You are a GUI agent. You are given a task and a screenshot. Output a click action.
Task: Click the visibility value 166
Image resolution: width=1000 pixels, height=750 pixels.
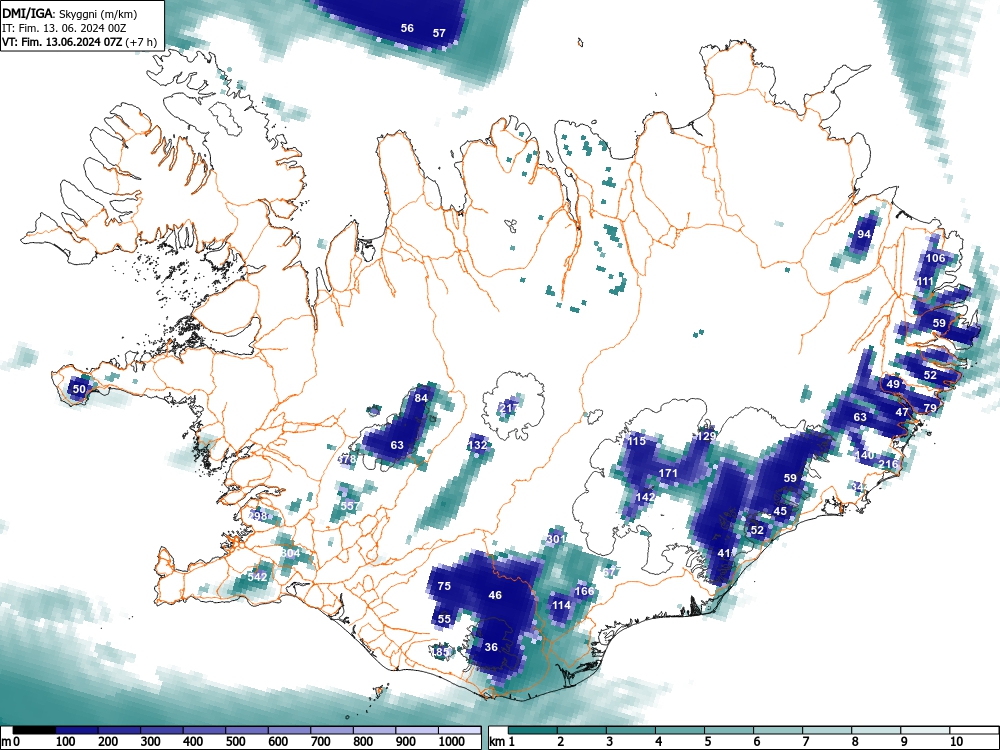click(x=584, y=591)
